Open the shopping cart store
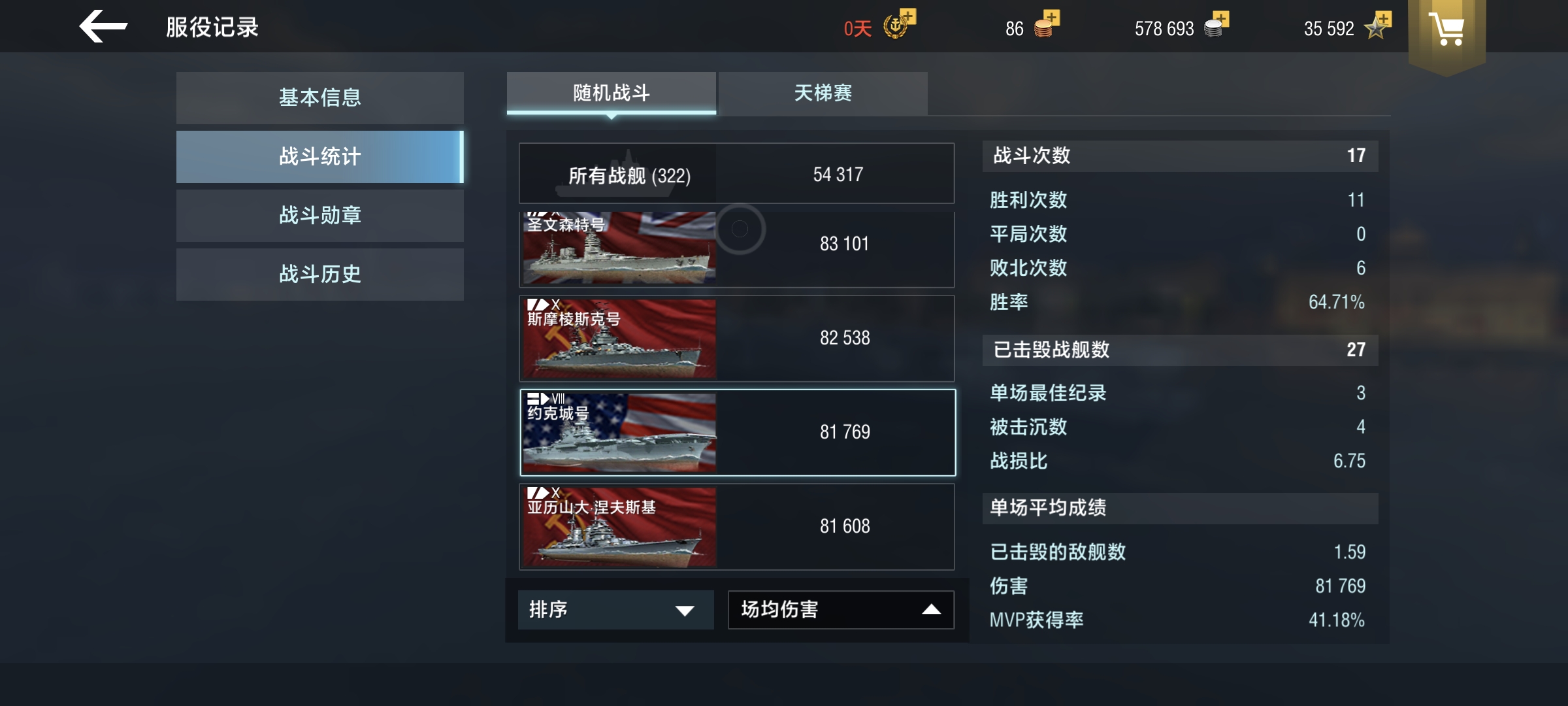1568x706 pixels. [1446, 29]
